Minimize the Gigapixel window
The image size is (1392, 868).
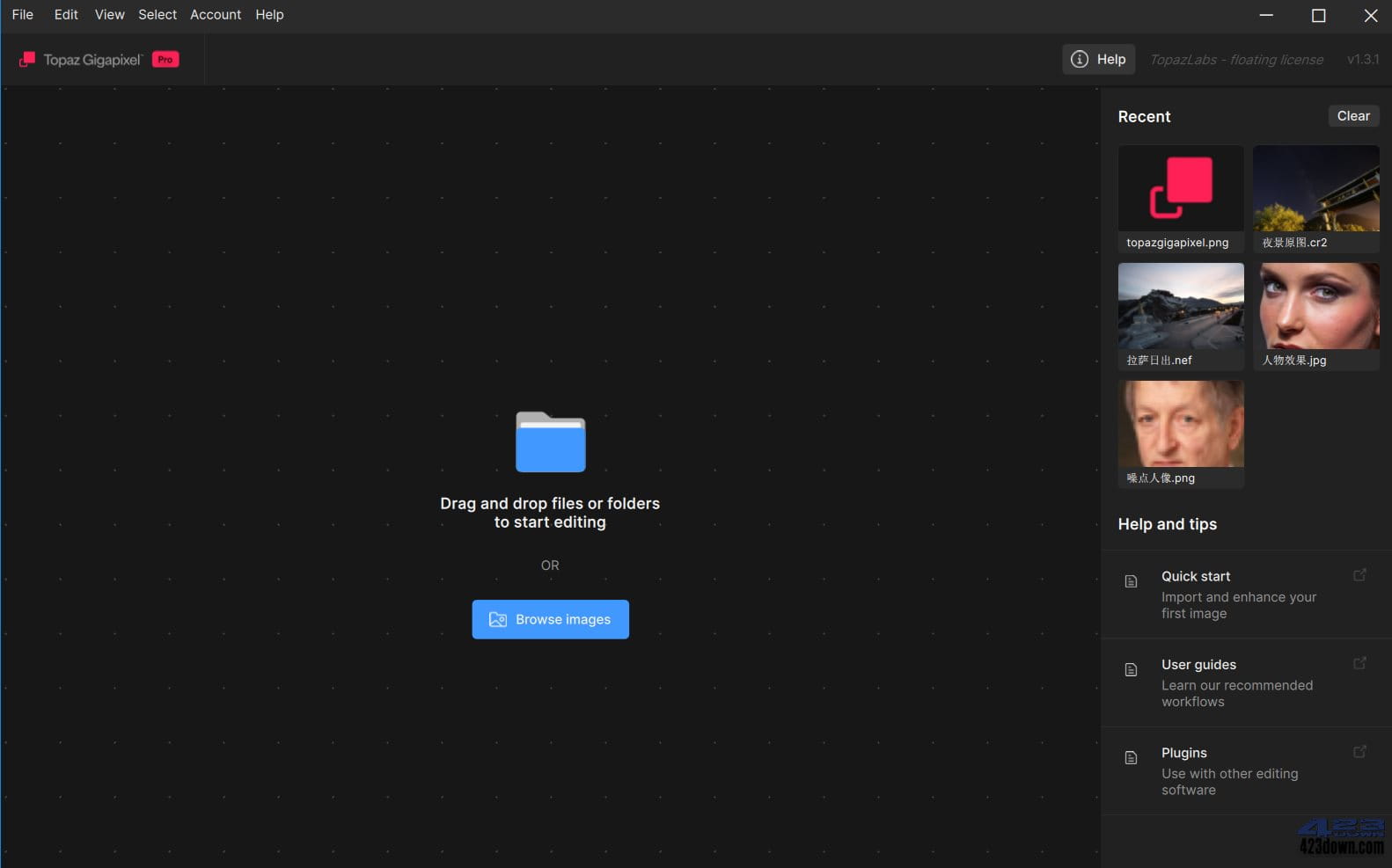click(x=1266, y=15)
